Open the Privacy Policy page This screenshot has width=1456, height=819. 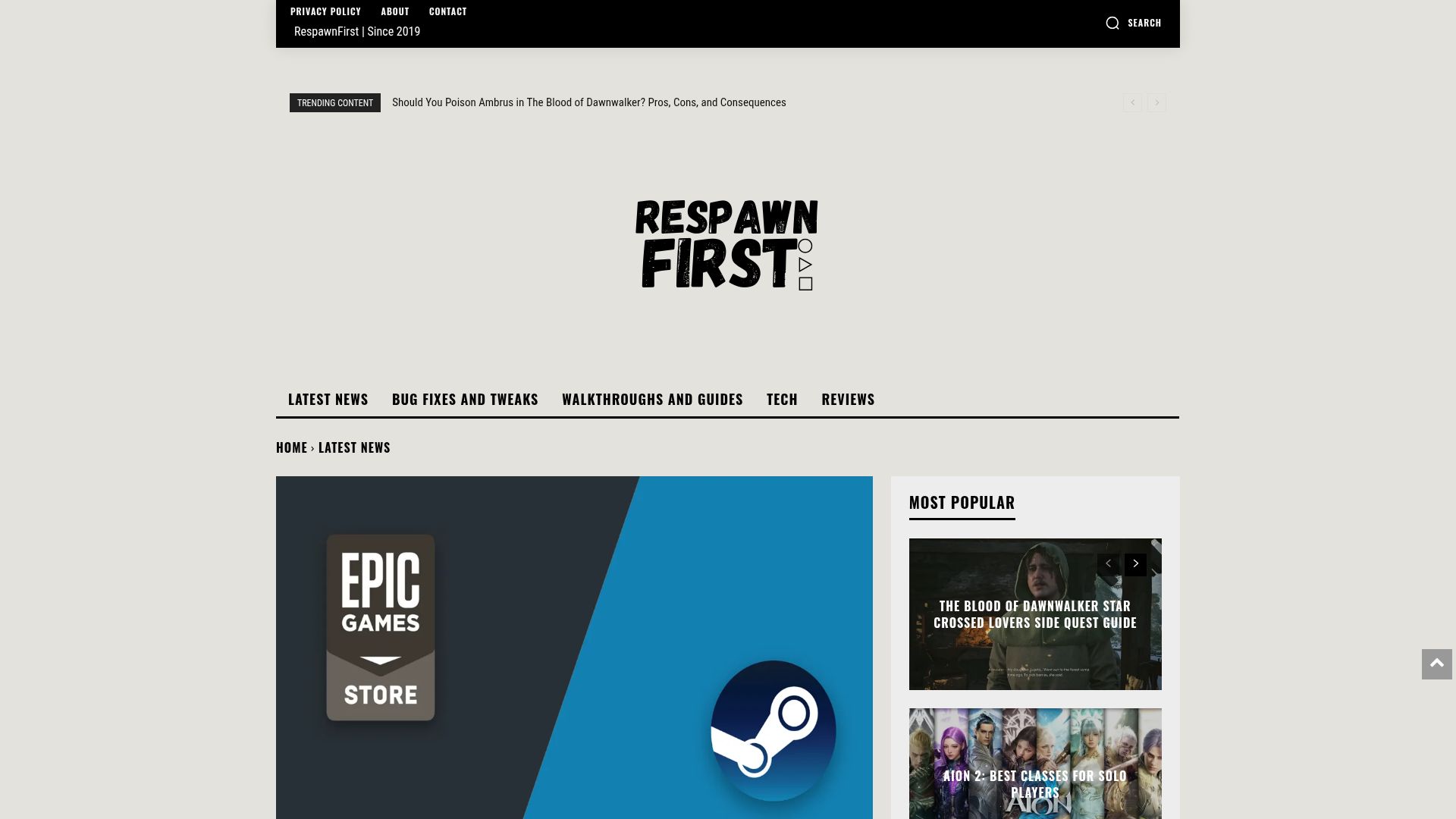[325, 11]
